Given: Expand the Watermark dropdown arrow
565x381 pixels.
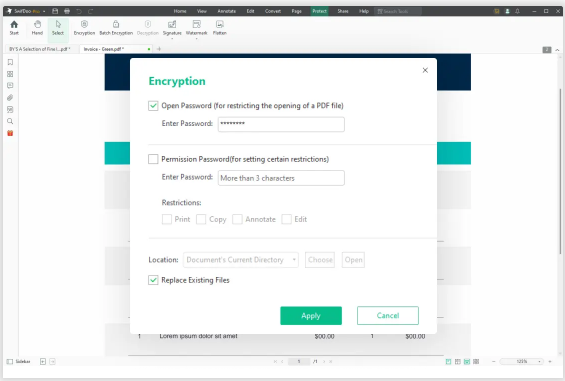Looking at the screenshot, I should 196,38.
